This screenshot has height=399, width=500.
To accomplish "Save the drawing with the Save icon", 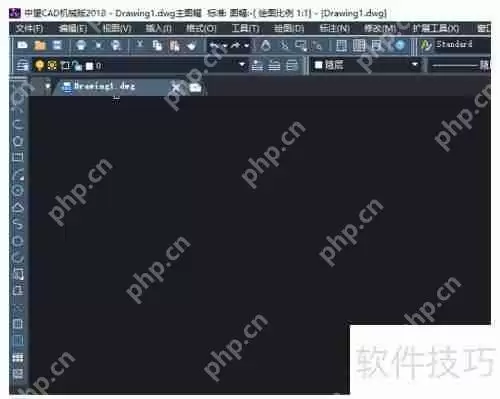I will click(x=57, y=45).
